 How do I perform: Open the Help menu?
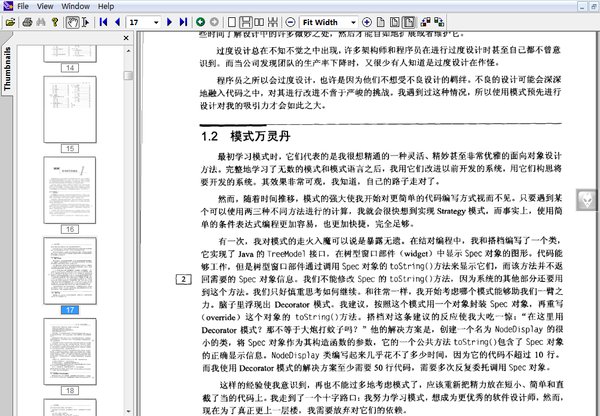106,6
